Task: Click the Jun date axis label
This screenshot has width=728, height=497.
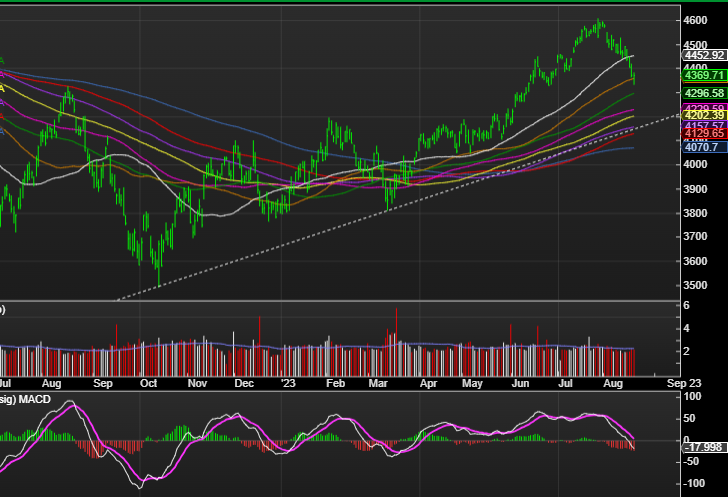Action: tap(520, 383)
